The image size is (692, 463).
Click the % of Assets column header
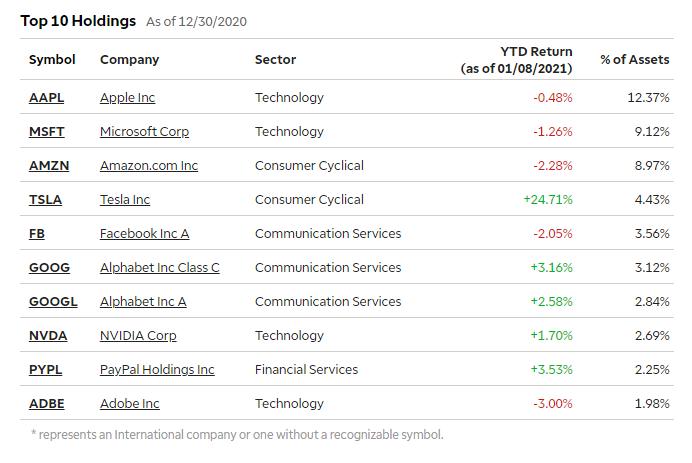coord(634,60)
